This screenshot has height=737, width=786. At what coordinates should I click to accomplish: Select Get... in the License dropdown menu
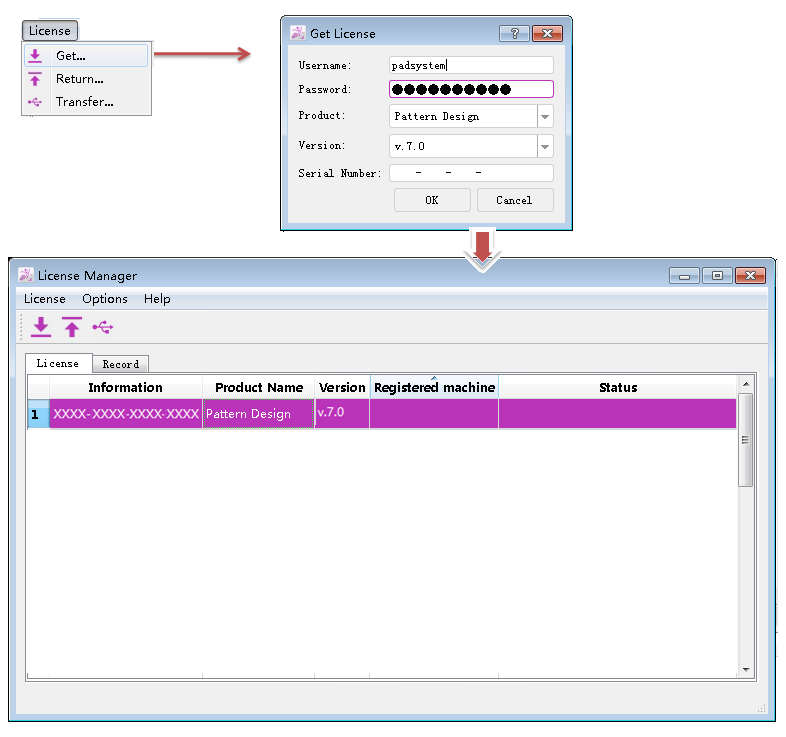click(70, 56)
